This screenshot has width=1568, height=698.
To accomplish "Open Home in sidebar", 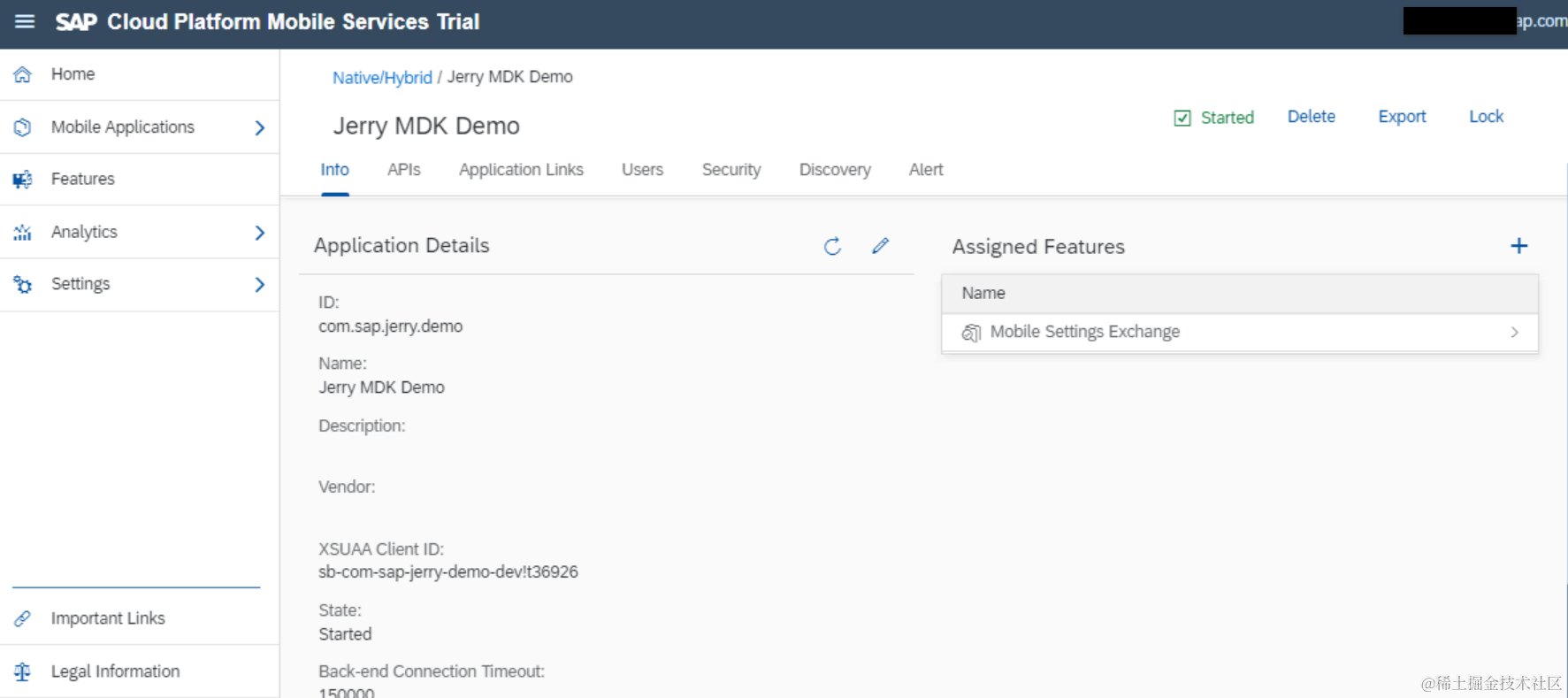I will 140,74.
